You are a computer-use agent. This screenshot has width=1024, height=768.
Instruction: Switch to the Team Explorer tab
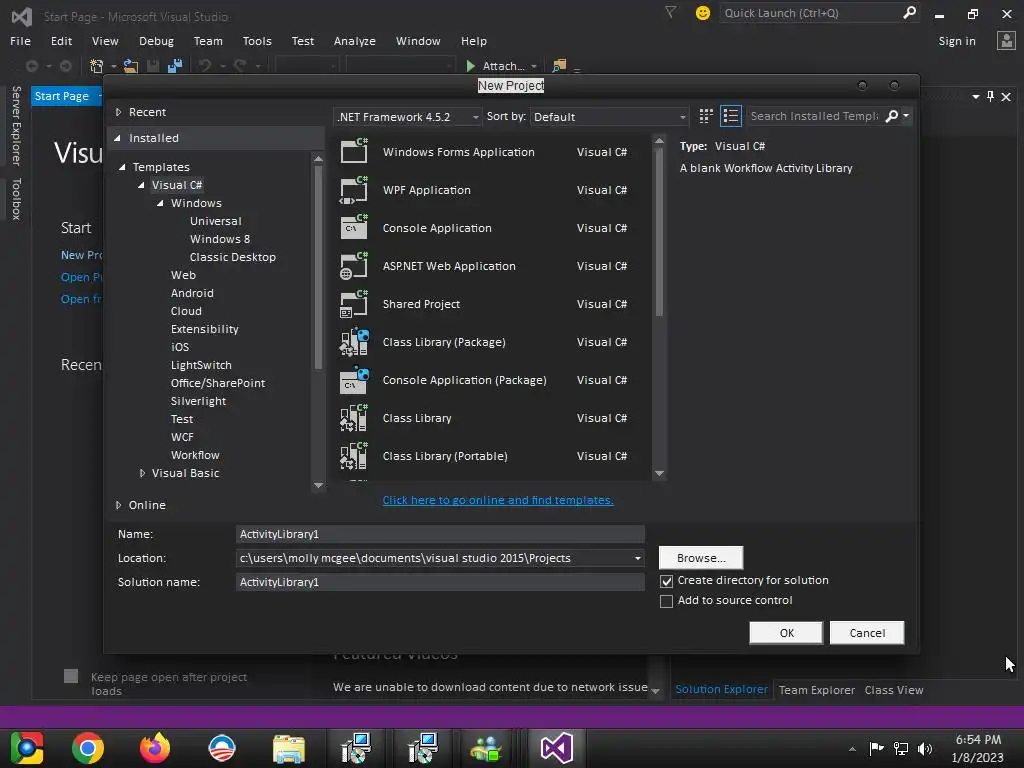pyautogui.click(x=816, y=690)
